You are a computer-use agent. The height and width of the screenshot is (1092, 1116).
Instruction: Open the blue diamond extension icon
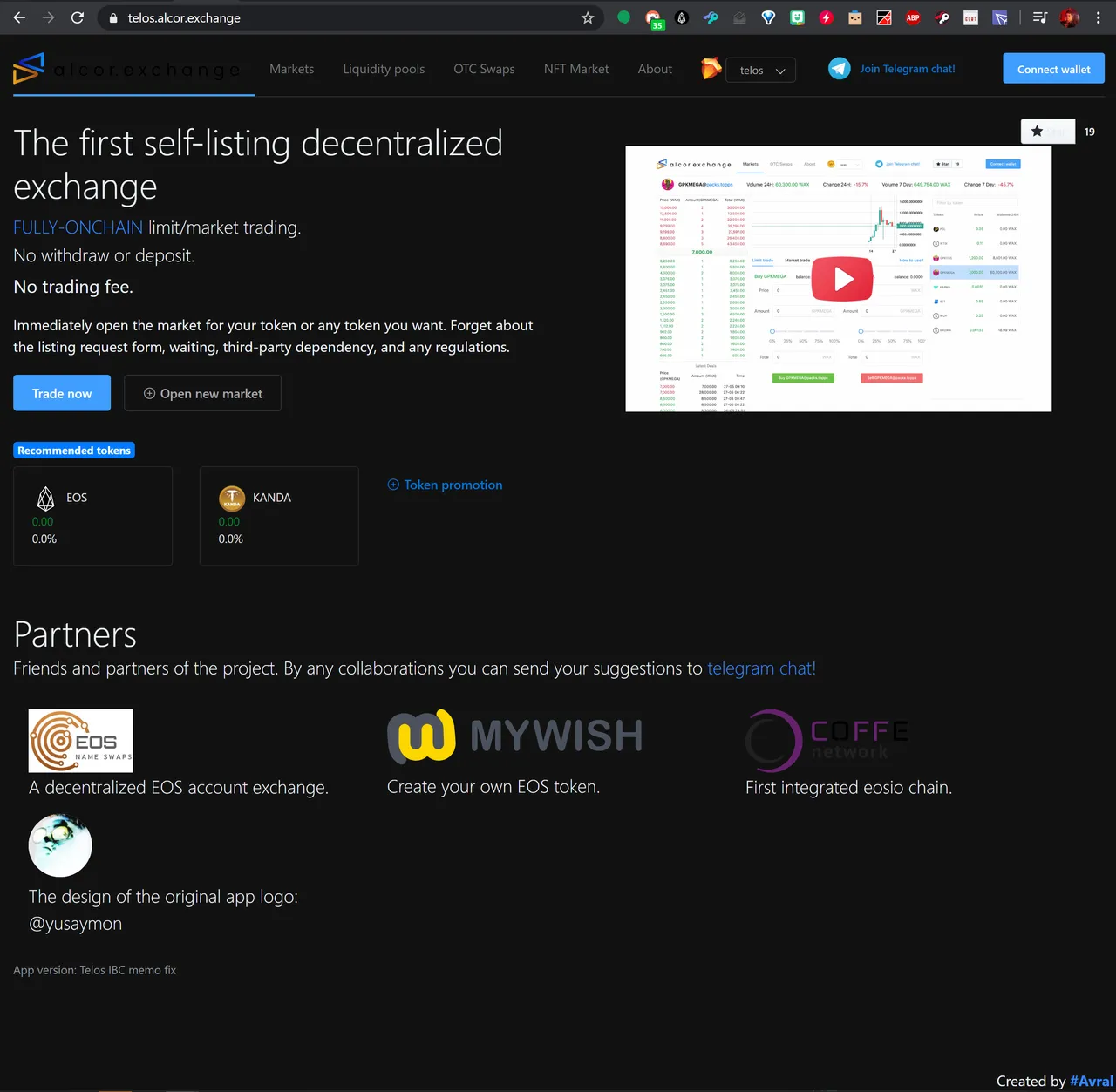(768, 17)
